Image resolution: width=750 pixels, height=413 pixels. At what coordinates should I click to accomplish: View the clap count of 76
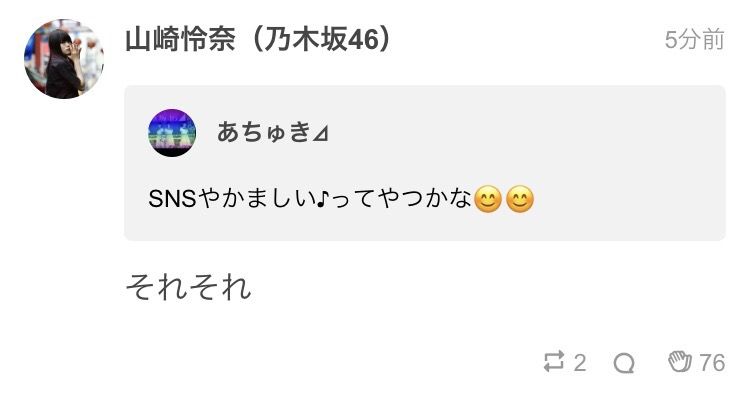coord(712,362)
